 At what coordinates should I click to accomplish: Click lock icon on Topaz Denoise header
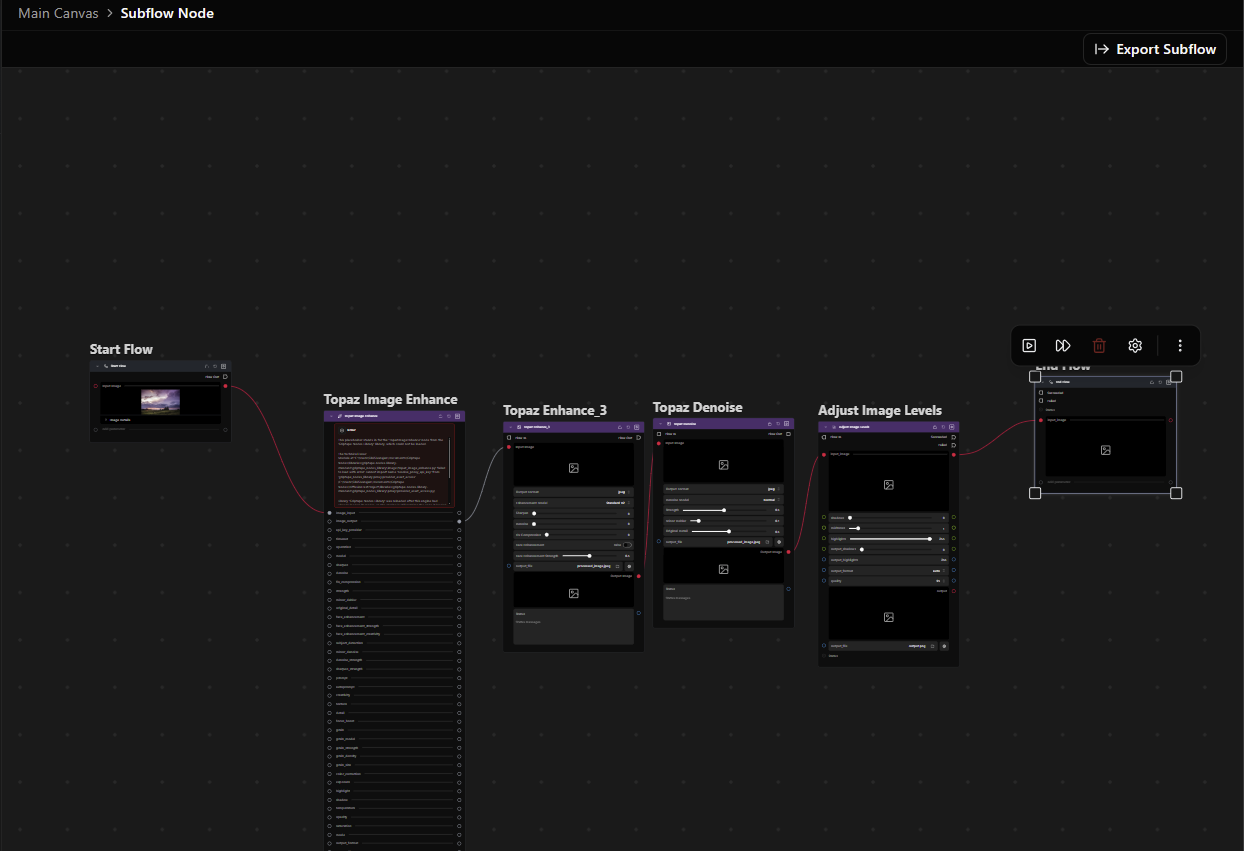770,424
